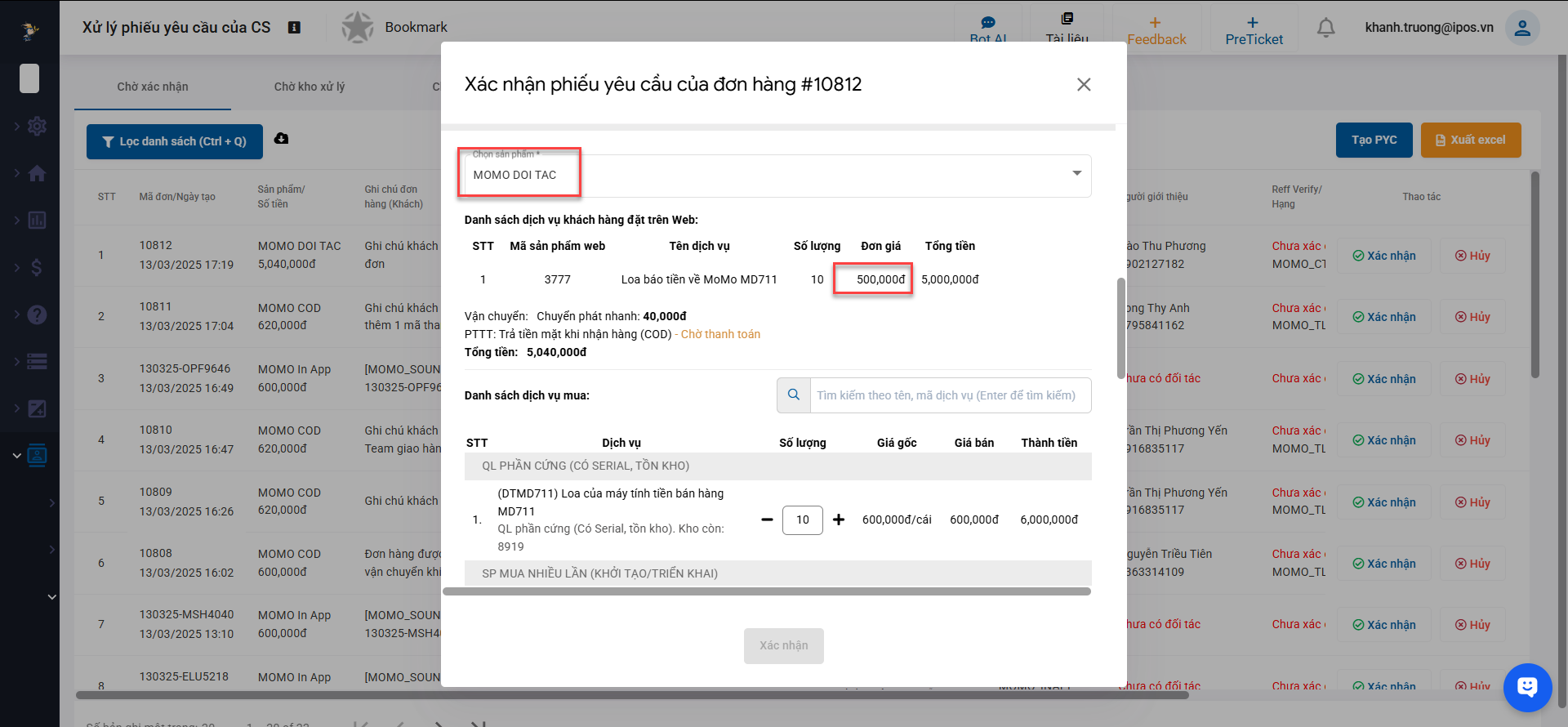Click Xác nhận at bottom of dialog
Image resolution: width=1568 pixels, height=727 pixels.
(784, 645)
